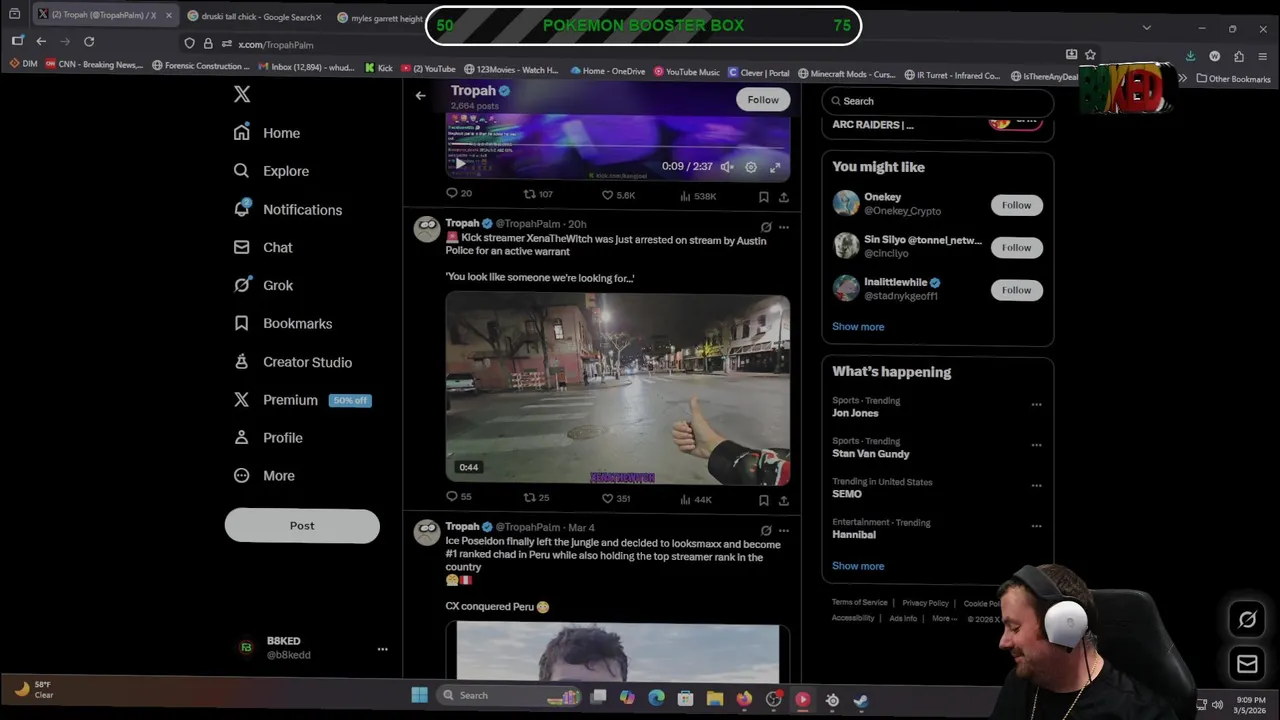Open Other Bookmarks folder
1280x720 pixels.
click(1233, 79)
